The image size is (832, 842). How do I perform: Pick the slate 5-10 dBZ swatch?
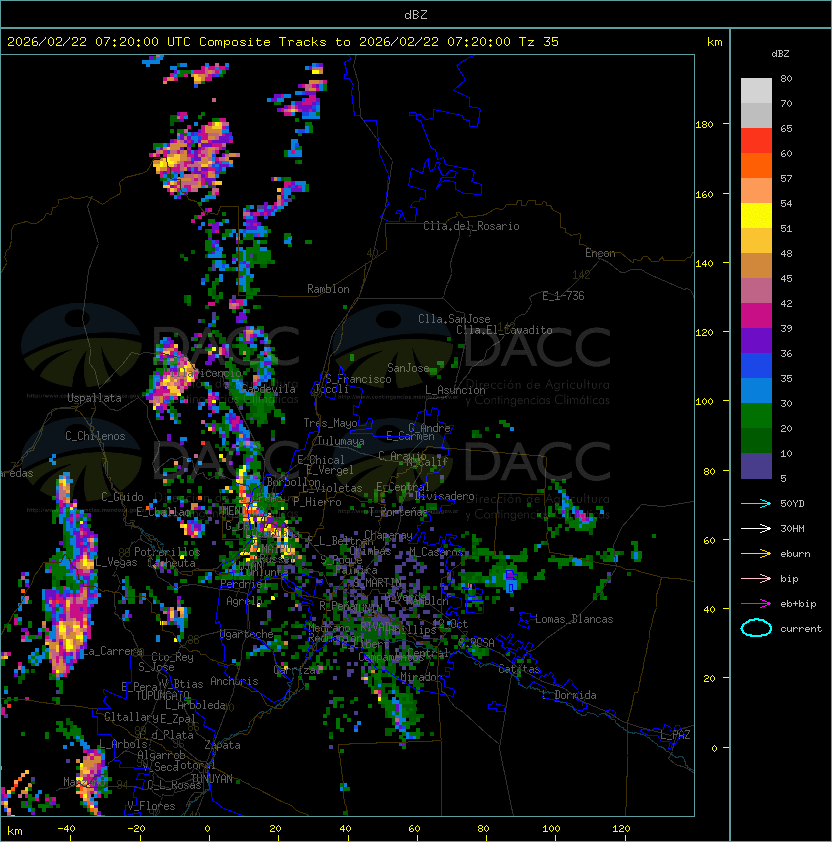(756, 466)
